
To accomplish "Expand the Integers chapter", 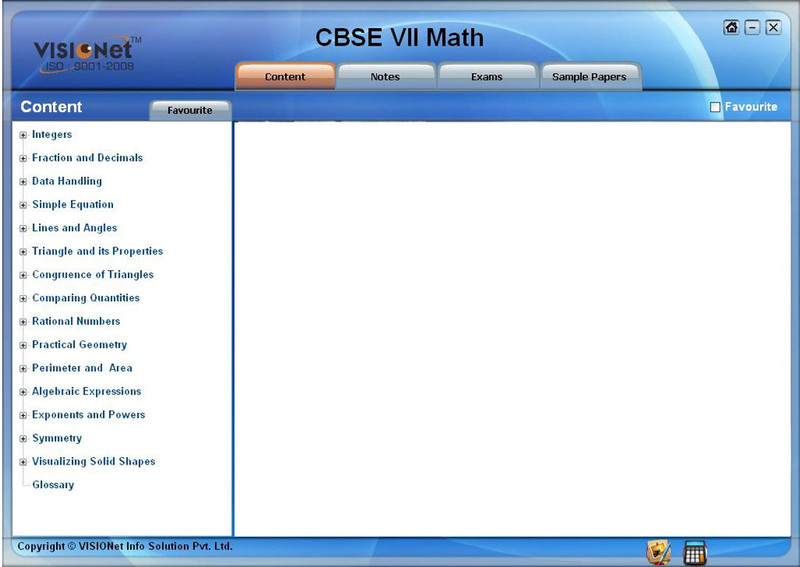I will 23,135.
